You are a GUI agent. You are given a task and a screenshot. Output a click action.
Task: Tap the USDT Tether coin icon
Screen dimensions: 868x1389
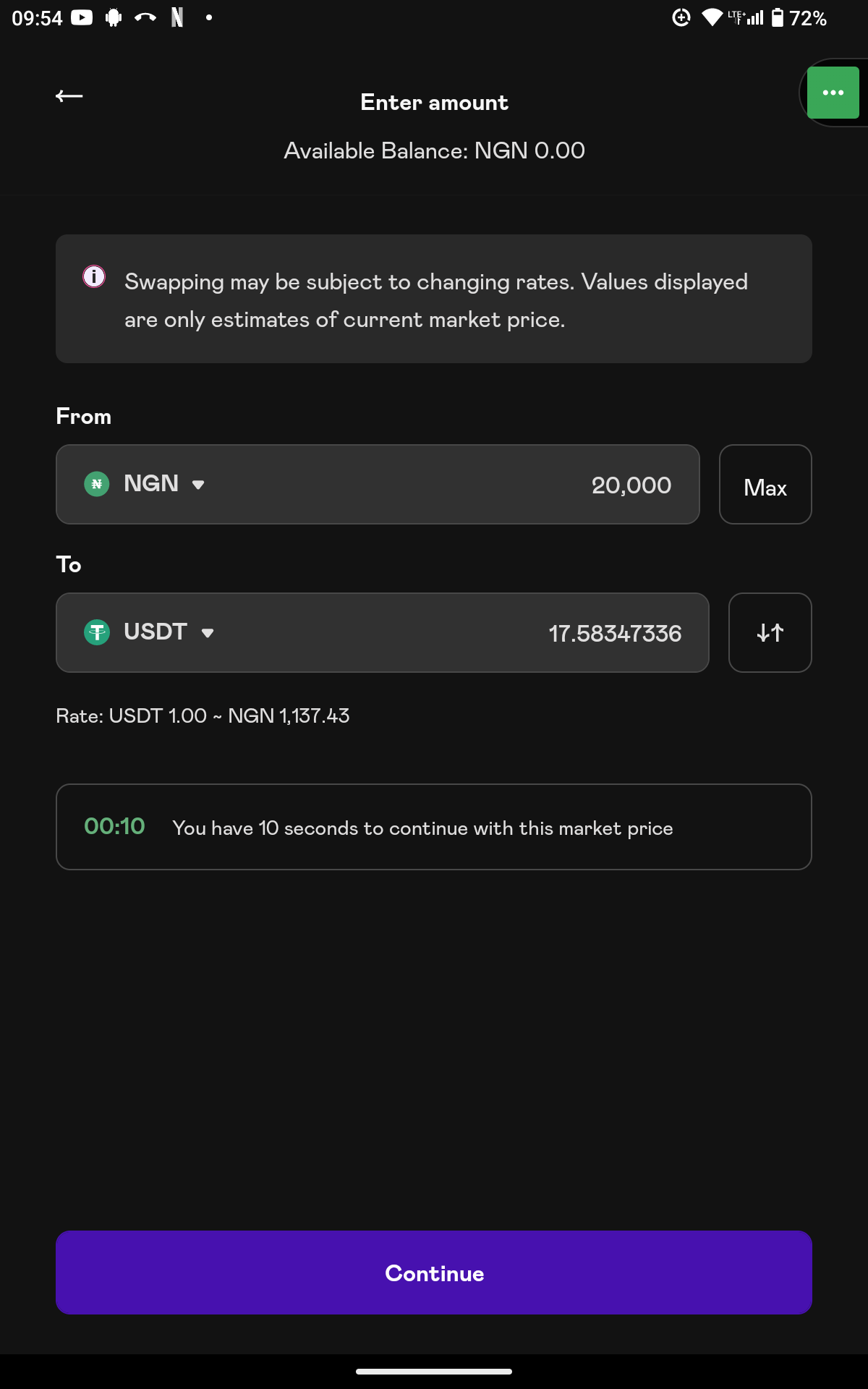tap(97, 632)
